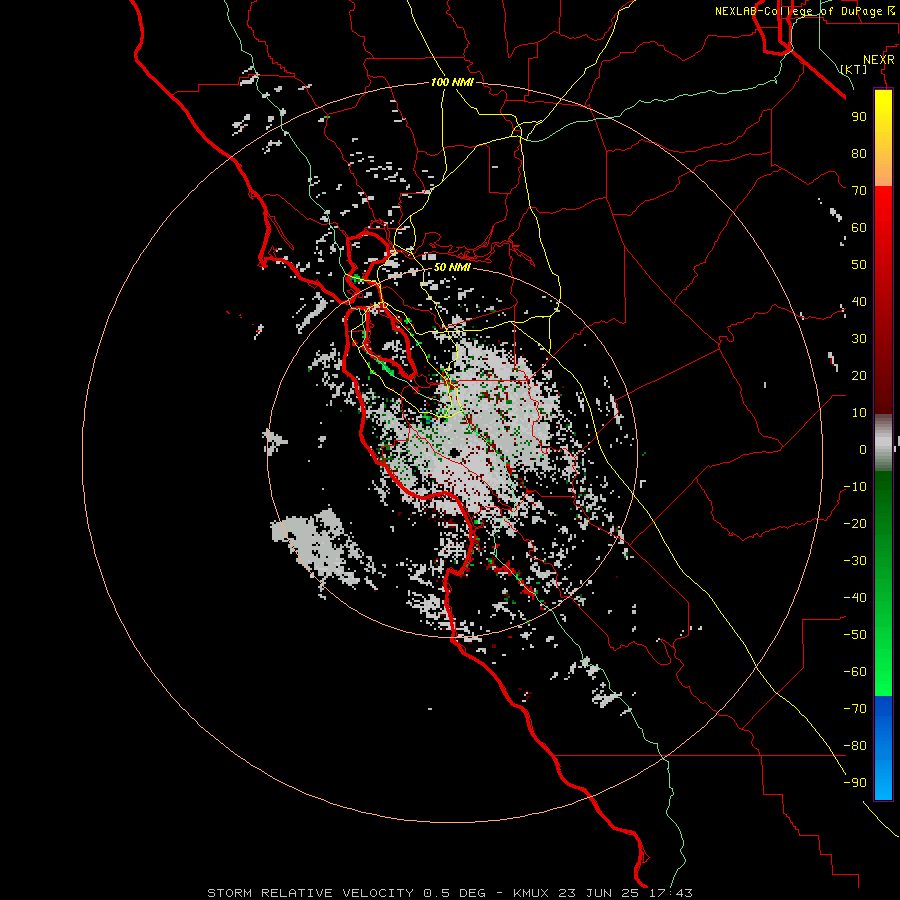Click the -60 knot label on color scale

point(855,672)
